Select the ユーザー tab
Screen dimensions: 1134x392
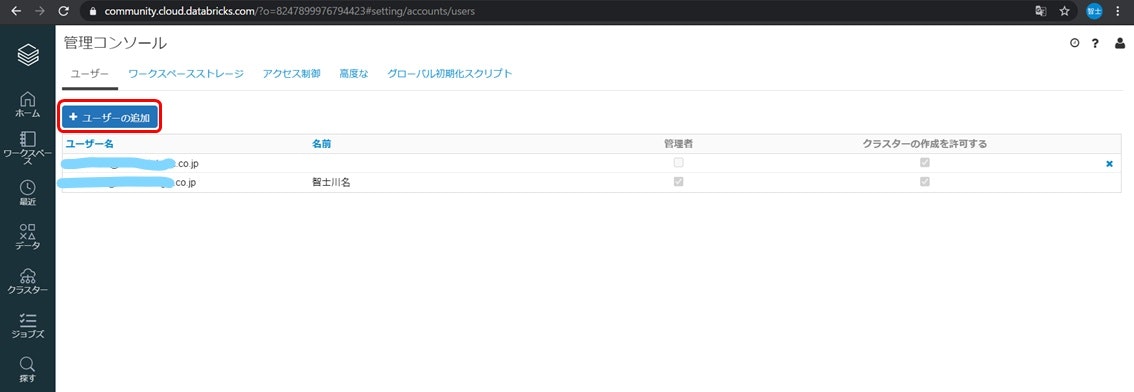(90, 74)
